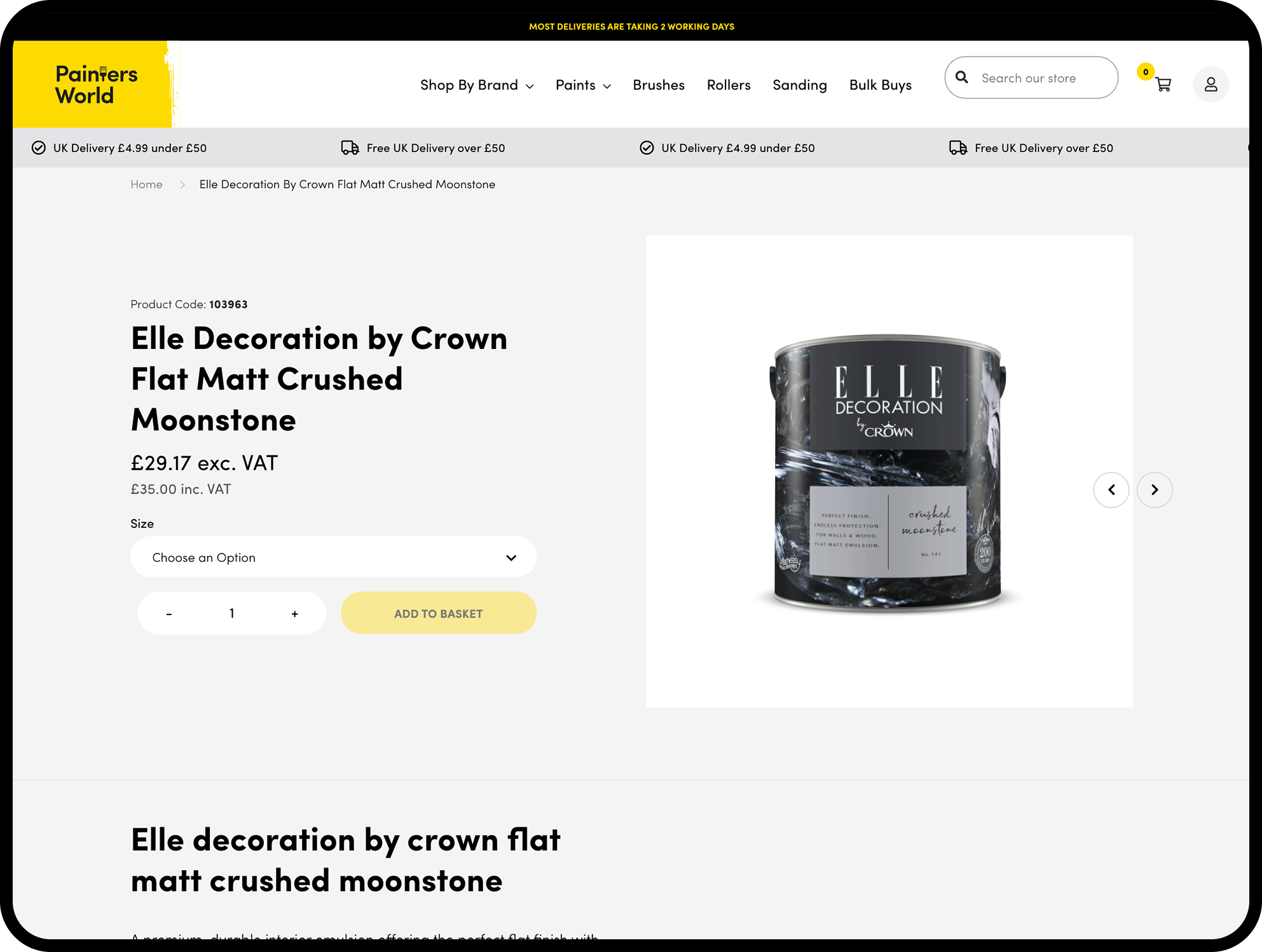Decrease quantity with minus button

168,614
